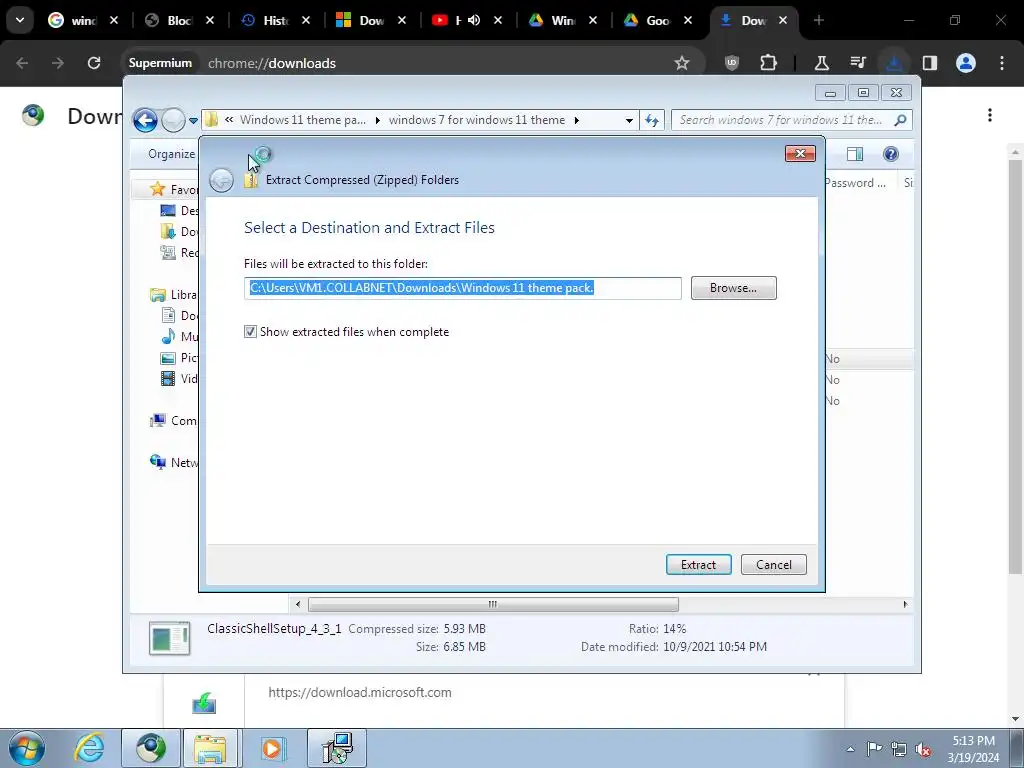Expand the address bar history dropdown

tap(629, 120)
